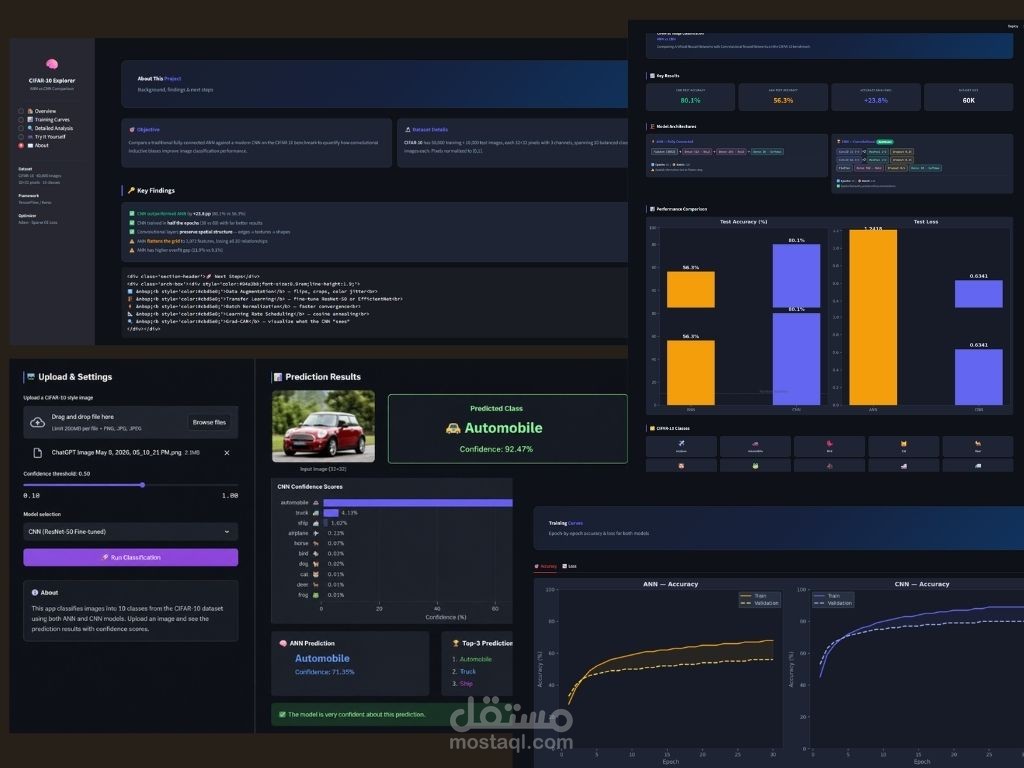Remove the uploaded PNG with the X icon

(227, 453)
